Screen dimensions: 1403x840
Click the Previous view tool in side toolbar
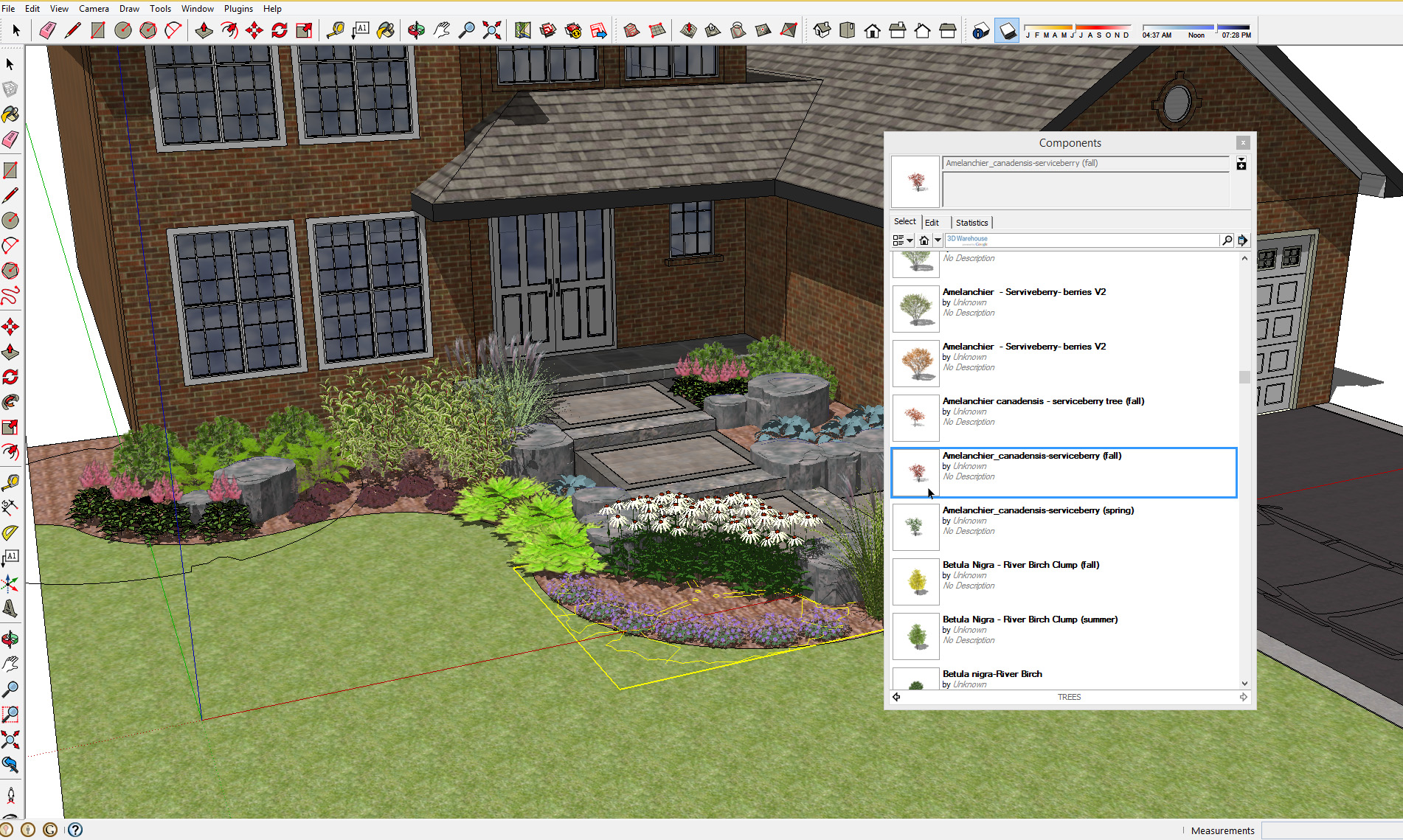(10, 765)
